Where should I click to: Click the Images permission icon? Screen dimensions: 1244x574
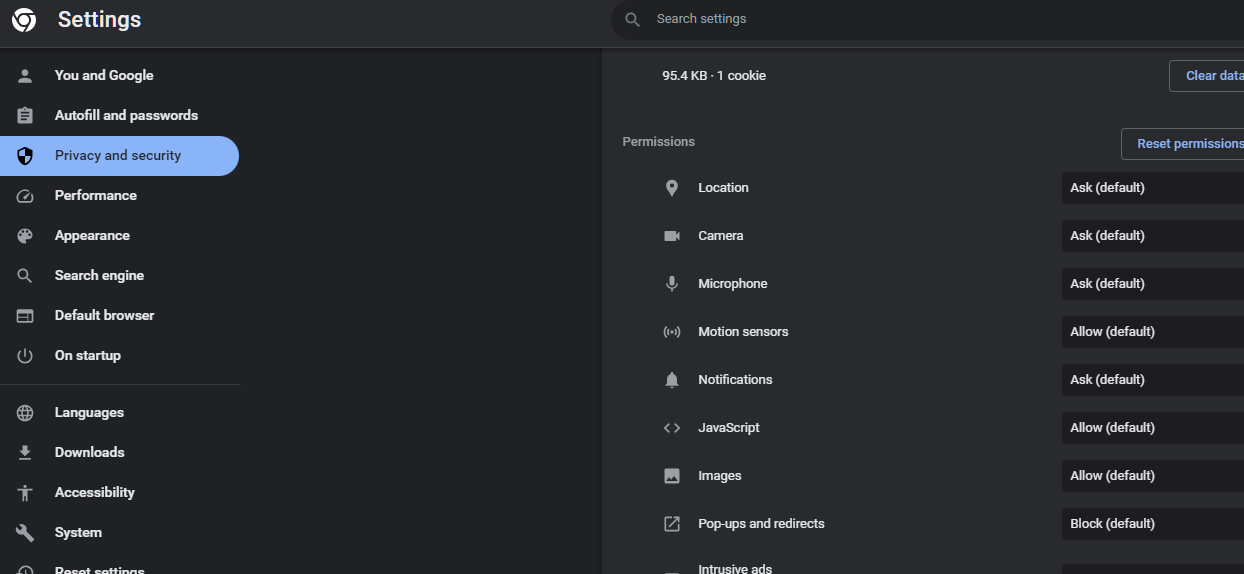[x=672, y=476]
